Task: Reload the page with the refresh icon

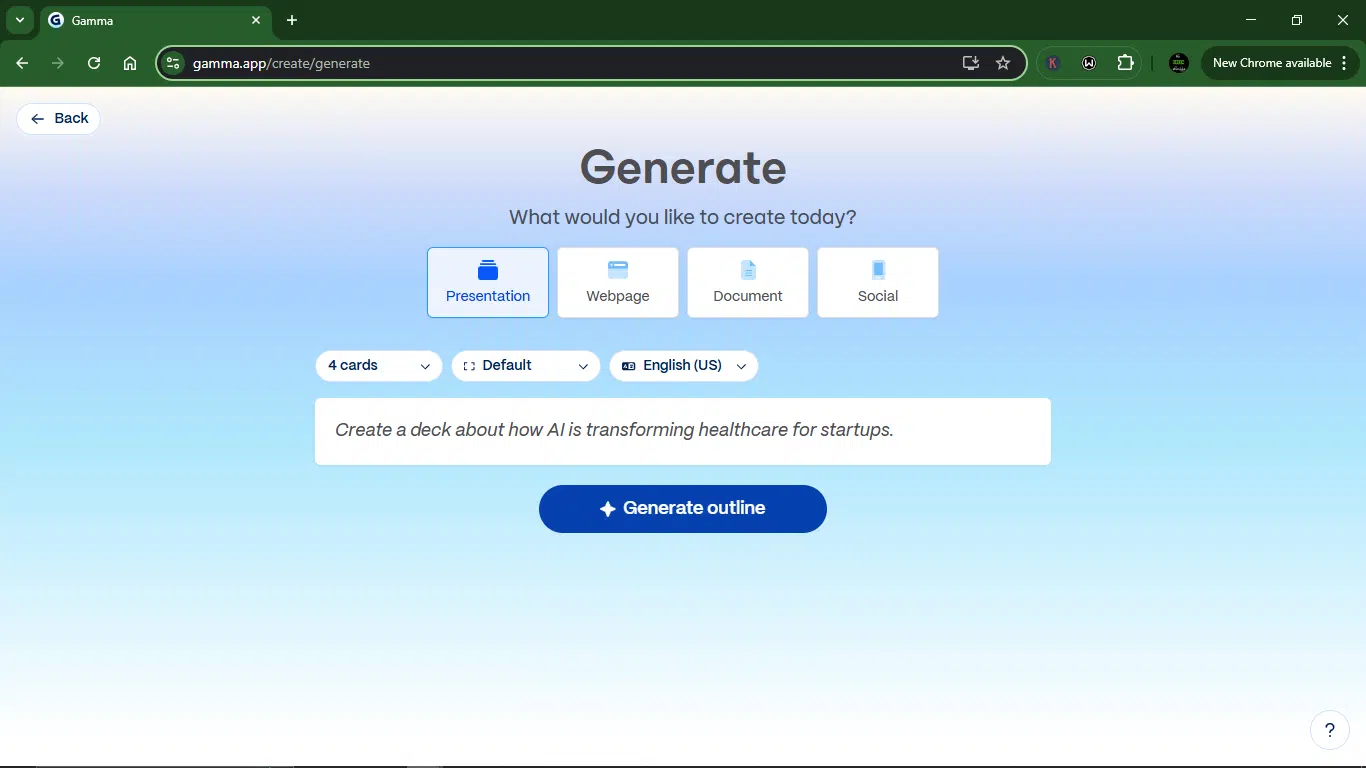Action: [94, 63]
